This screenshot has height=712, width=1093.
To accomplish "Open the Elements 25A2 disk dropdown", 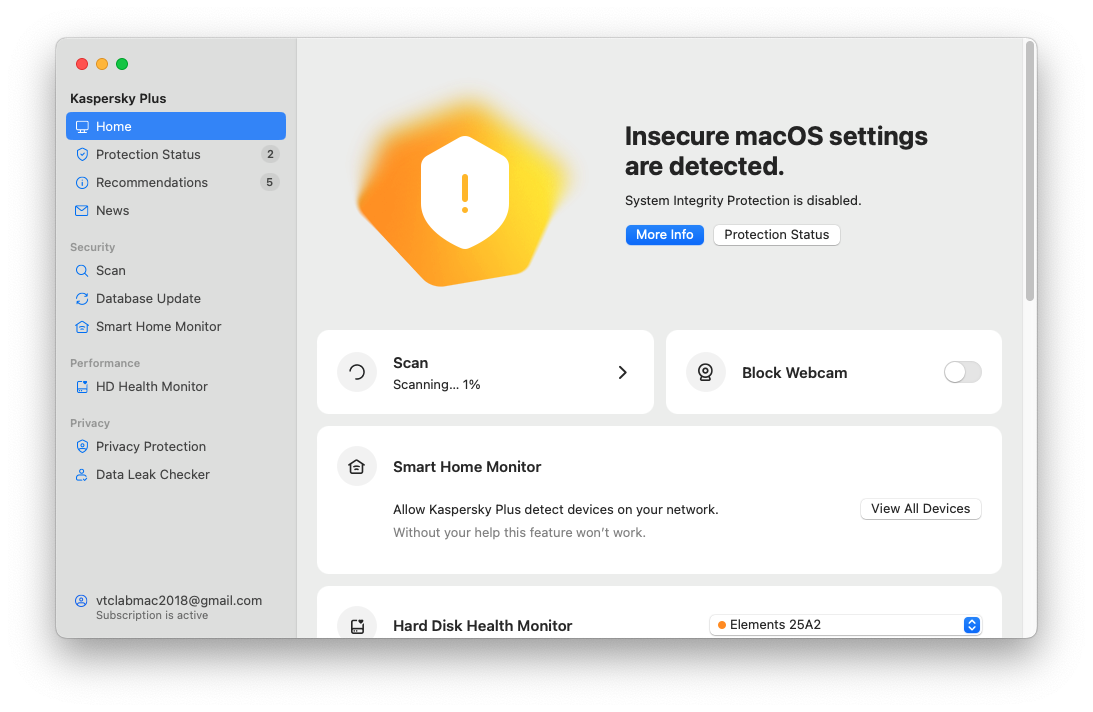I will coord(845,625).
